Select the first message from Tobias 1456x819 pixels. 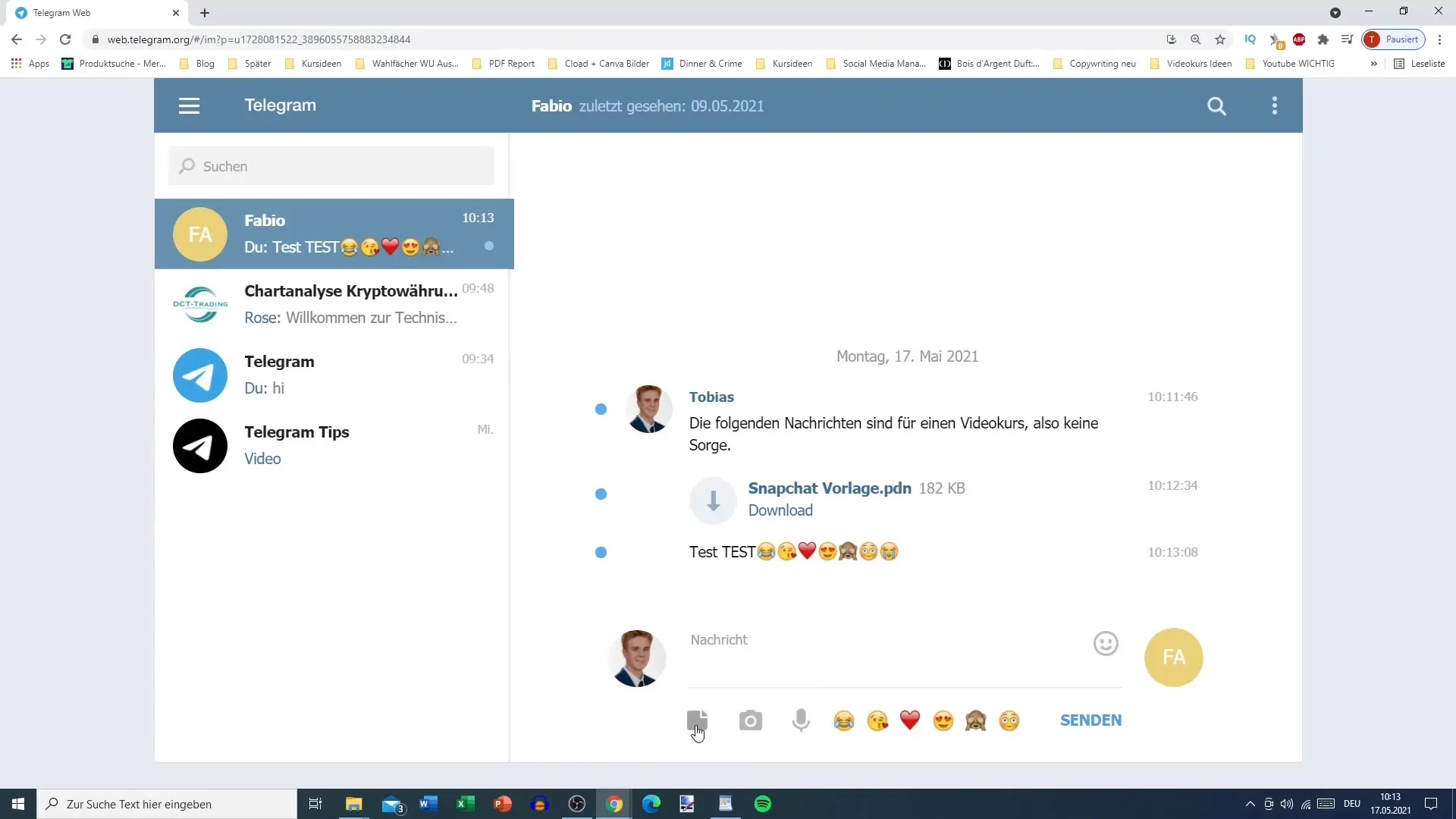pos(893,434)
